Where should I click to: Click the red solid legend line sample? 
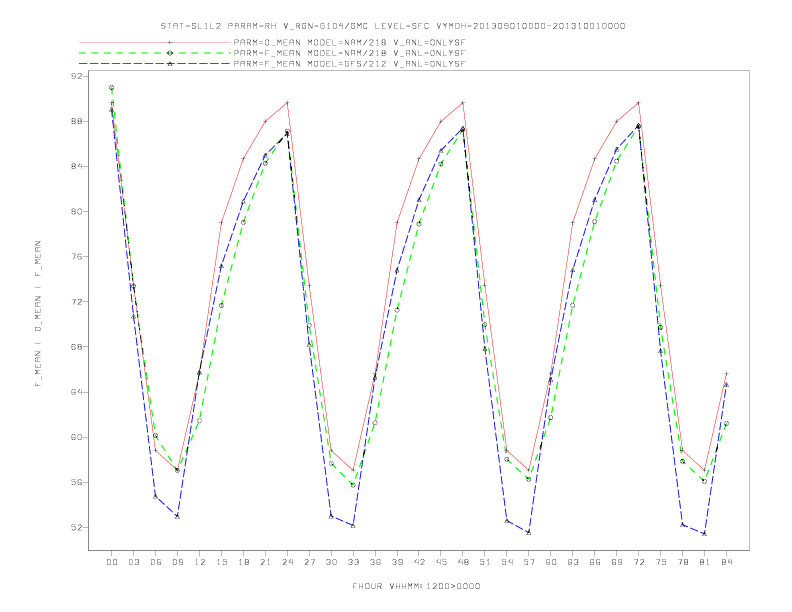tap(155, 42)
